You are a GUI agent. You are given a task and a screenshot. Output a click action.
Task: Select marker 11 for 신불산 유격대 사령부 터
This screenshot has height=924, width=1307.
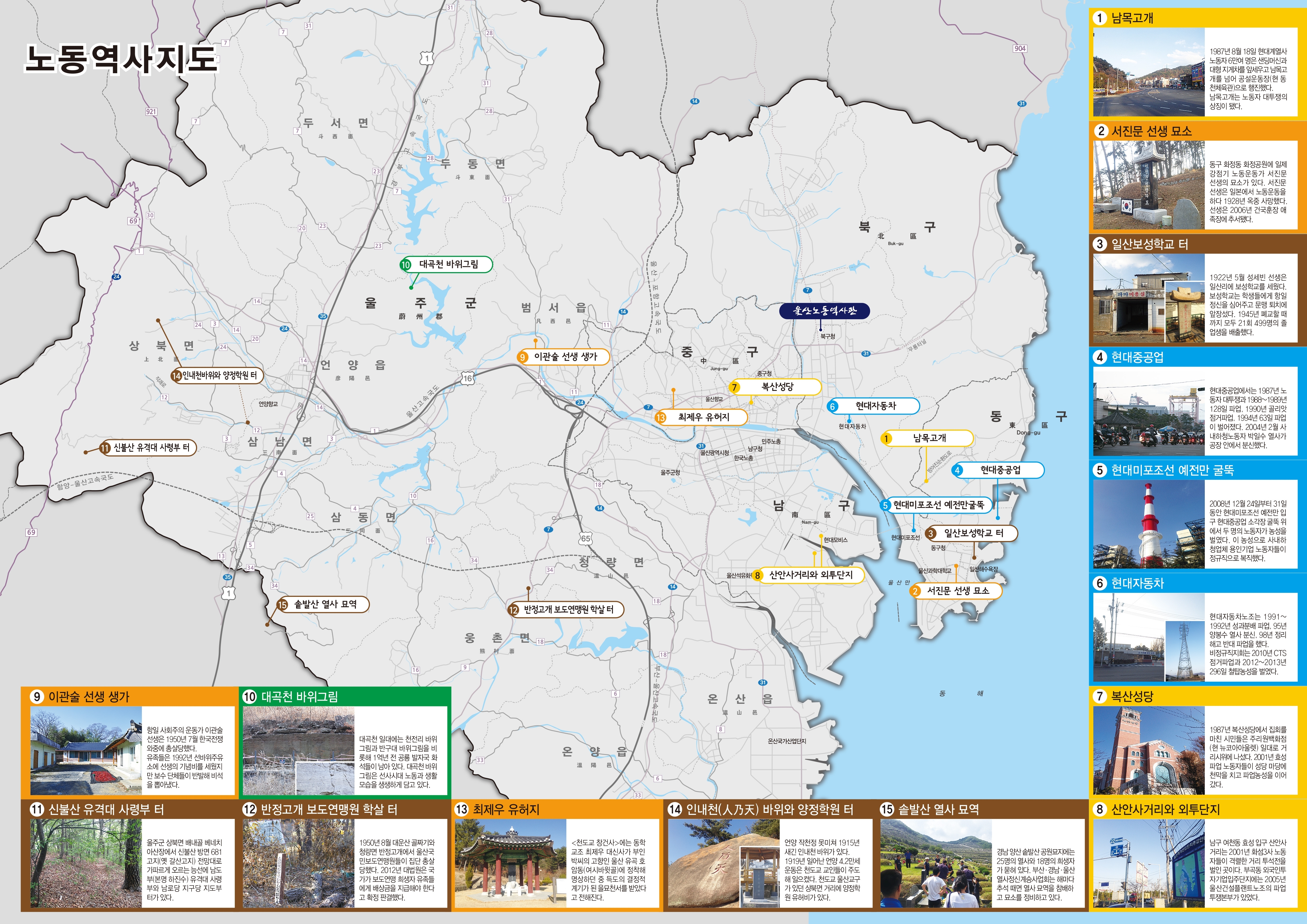(x=105, y=448)
